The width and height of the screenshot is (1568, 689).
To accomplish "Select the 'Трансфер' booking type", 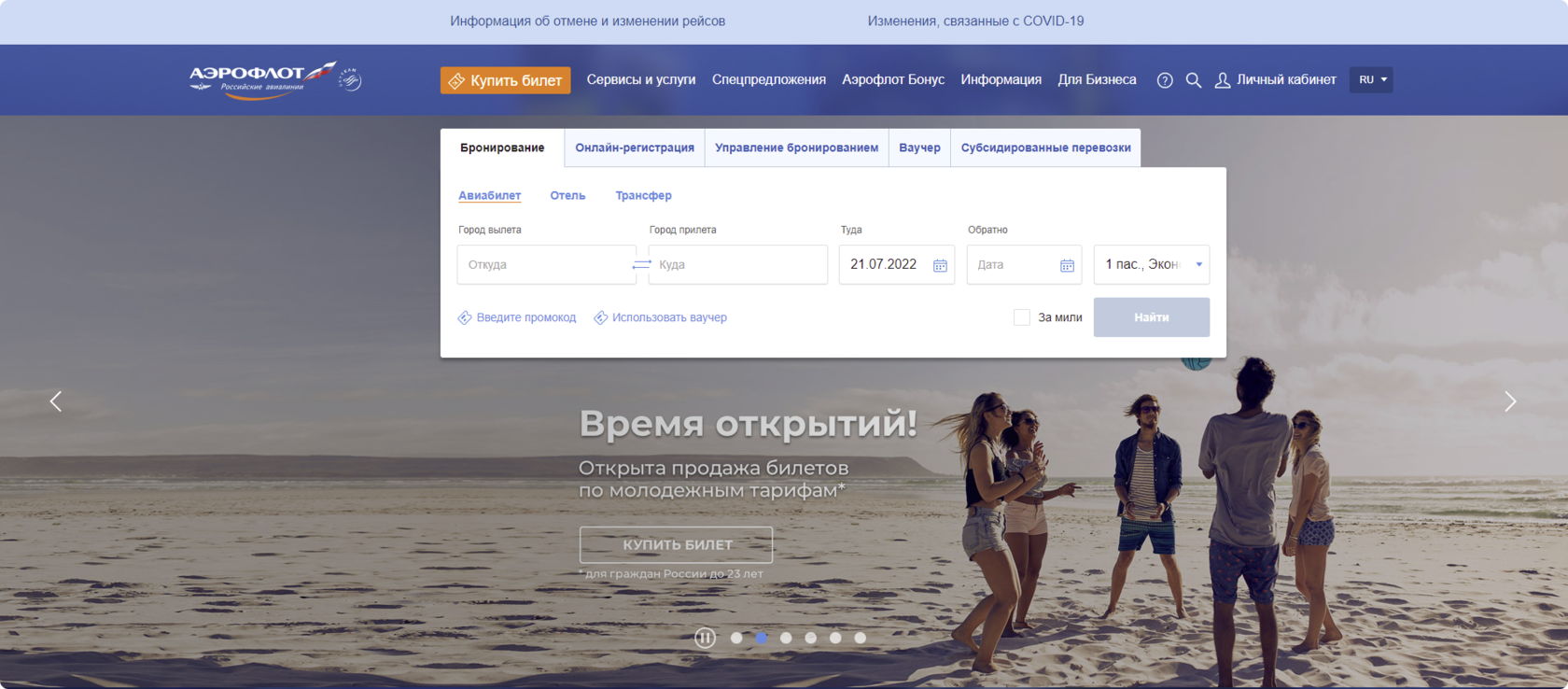I will [643, 195].
